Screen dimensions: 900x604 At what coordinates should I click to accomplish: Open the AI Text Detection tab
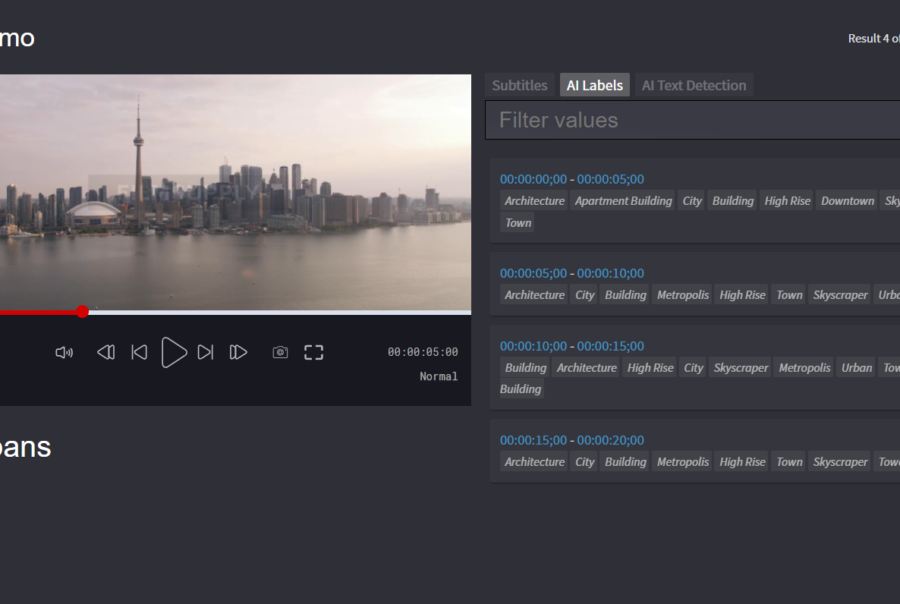[x=694, y=85]
